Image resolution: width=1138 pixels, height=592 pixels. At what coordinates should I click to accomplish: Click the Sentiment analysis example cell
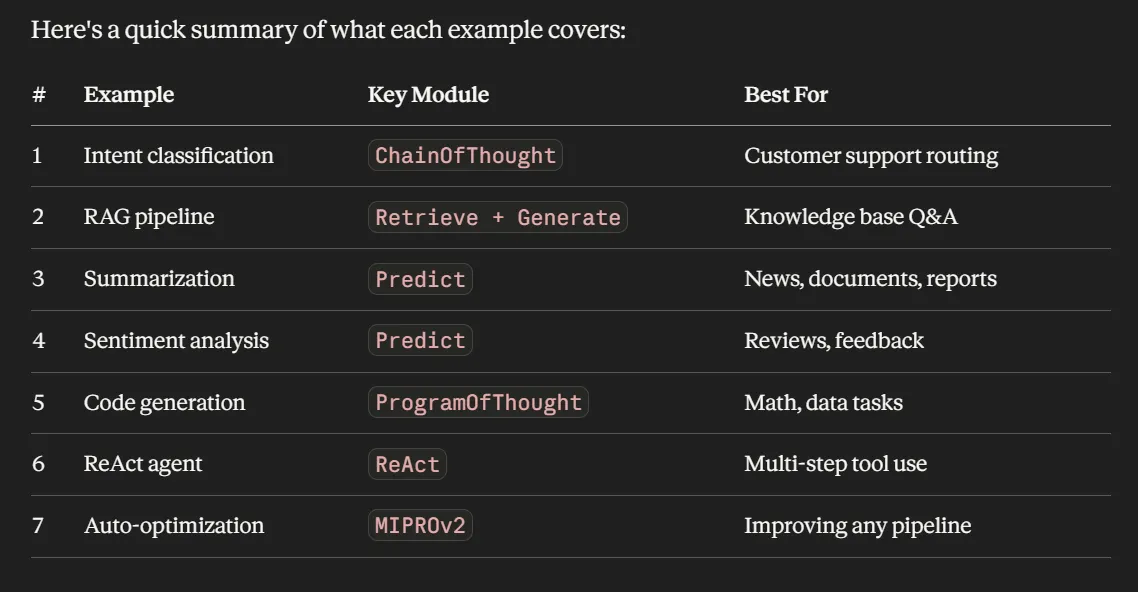click(176, 340)
